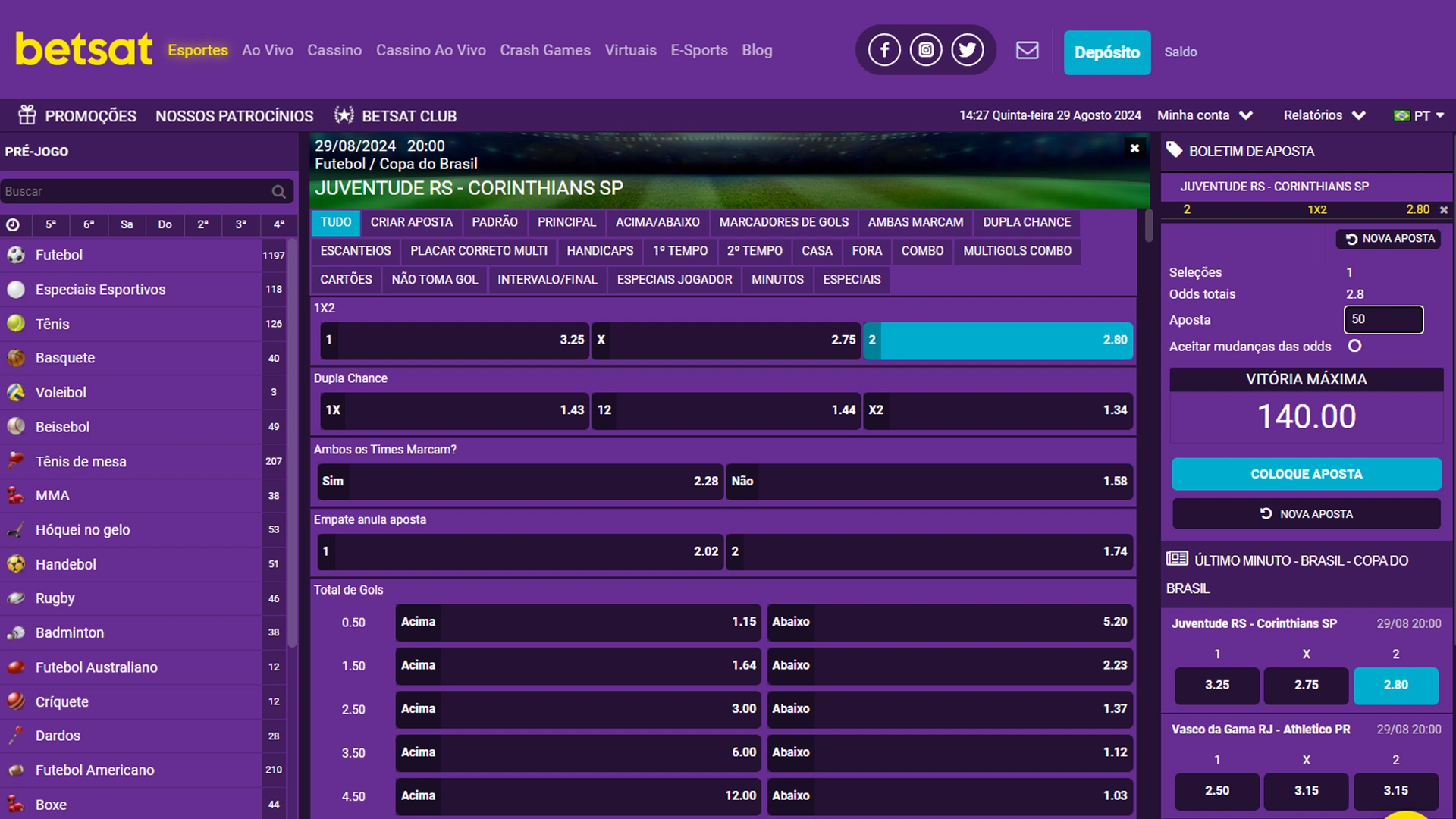Open Badminton via its shuttlecock icon
Screen dimensions: 1456x819
(x=16, y=632)
